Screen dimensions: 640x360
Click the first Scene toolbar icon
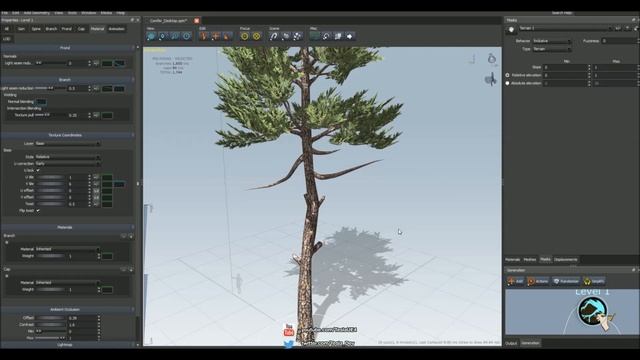274,36
